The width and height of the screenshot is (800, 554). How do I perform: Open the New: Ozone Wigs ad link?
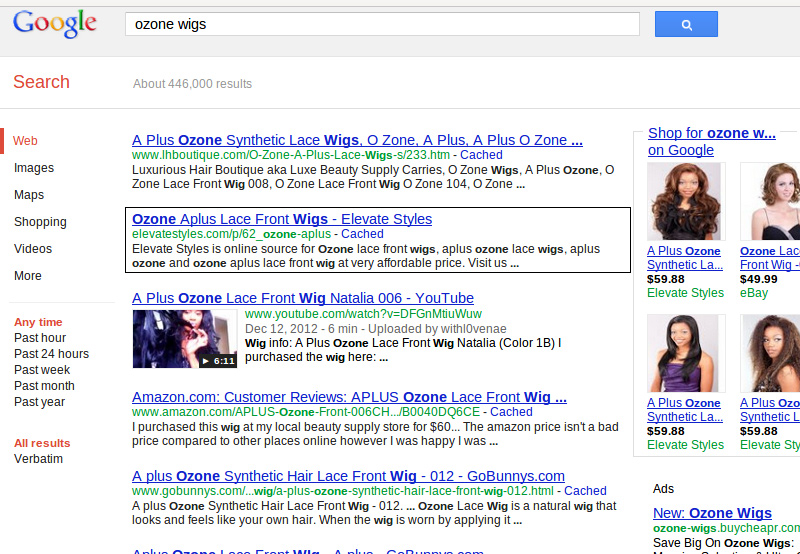point(712,513)
